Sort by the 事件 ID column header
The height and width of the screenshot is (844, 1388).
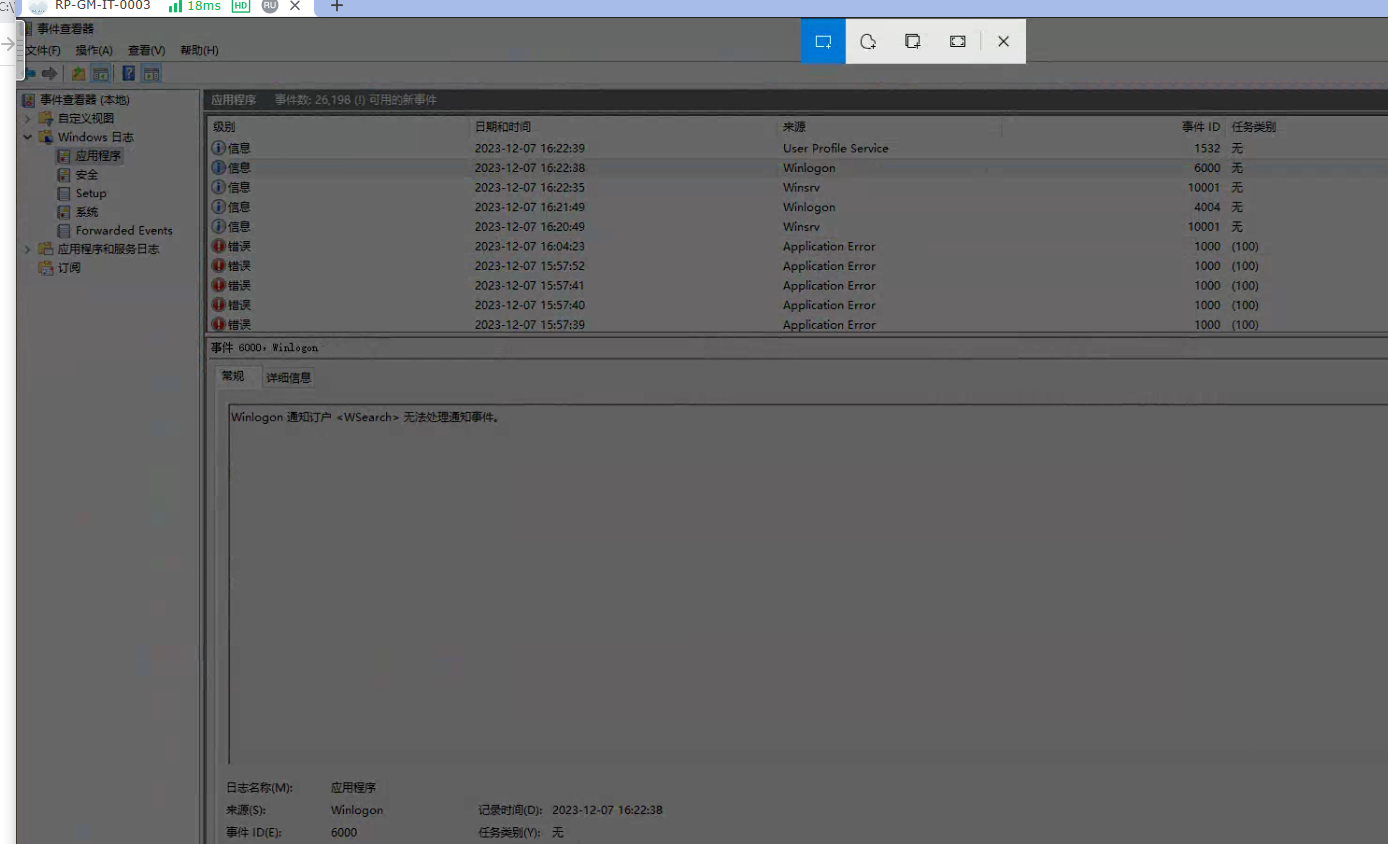1200,127
